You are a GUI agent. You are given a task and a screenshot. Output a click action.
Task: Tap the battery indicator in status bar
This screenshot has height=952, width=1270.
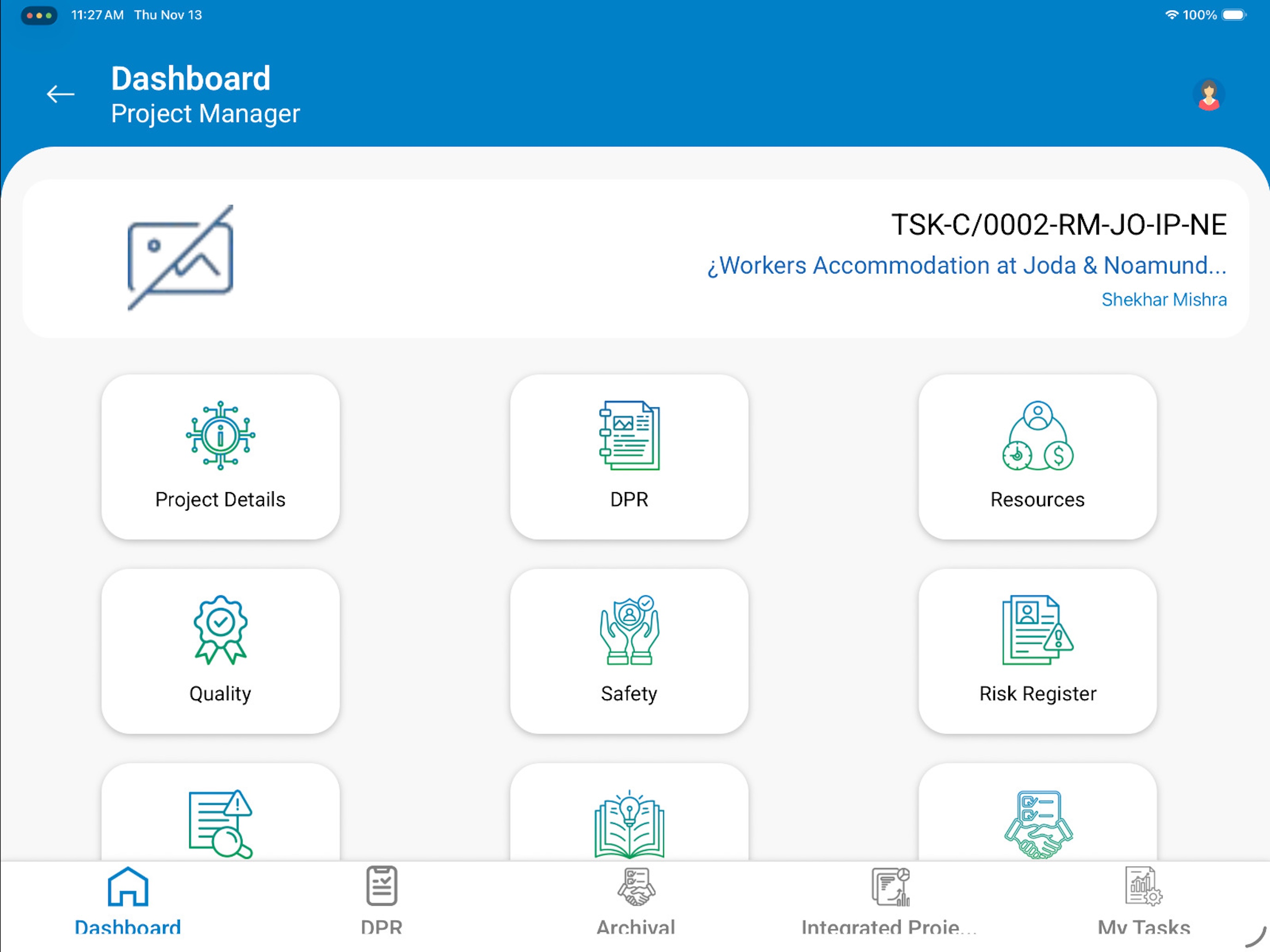click(1234, 15)
